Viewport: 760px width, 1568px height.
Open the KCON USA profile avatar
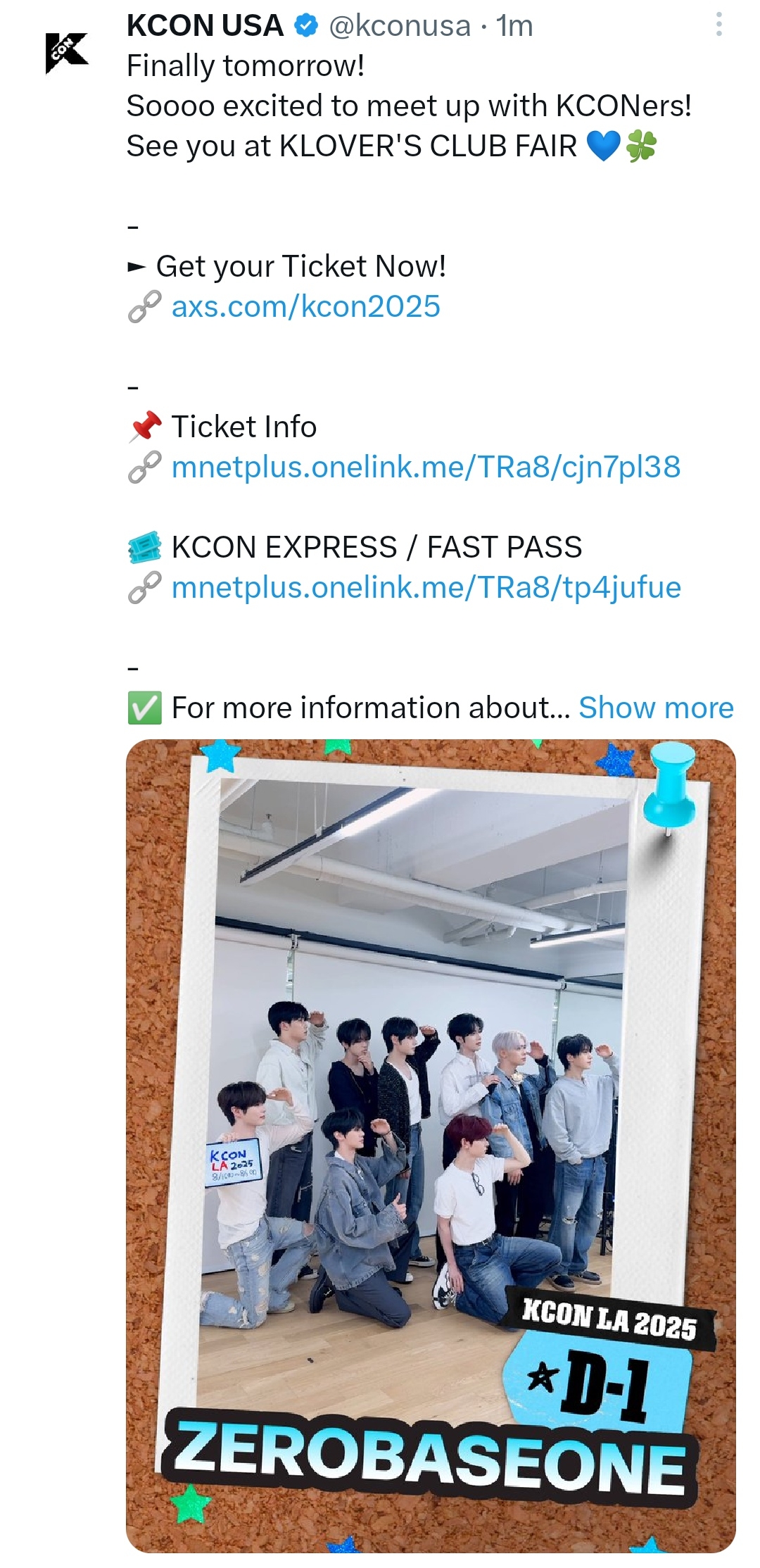[x=68, y=53]
